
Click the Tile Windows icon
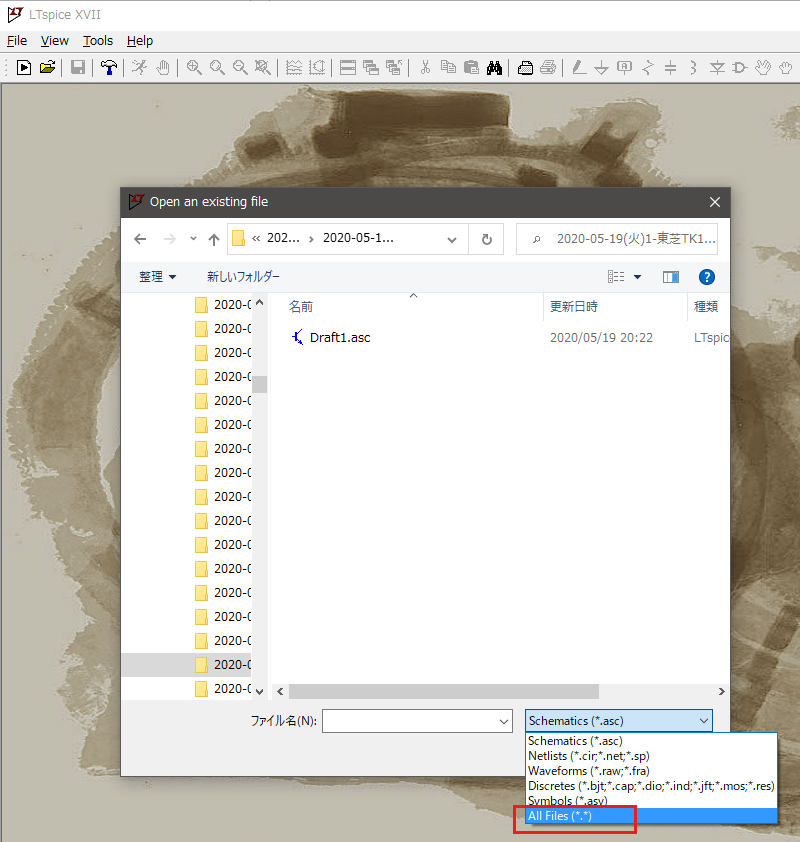[348, 68]
